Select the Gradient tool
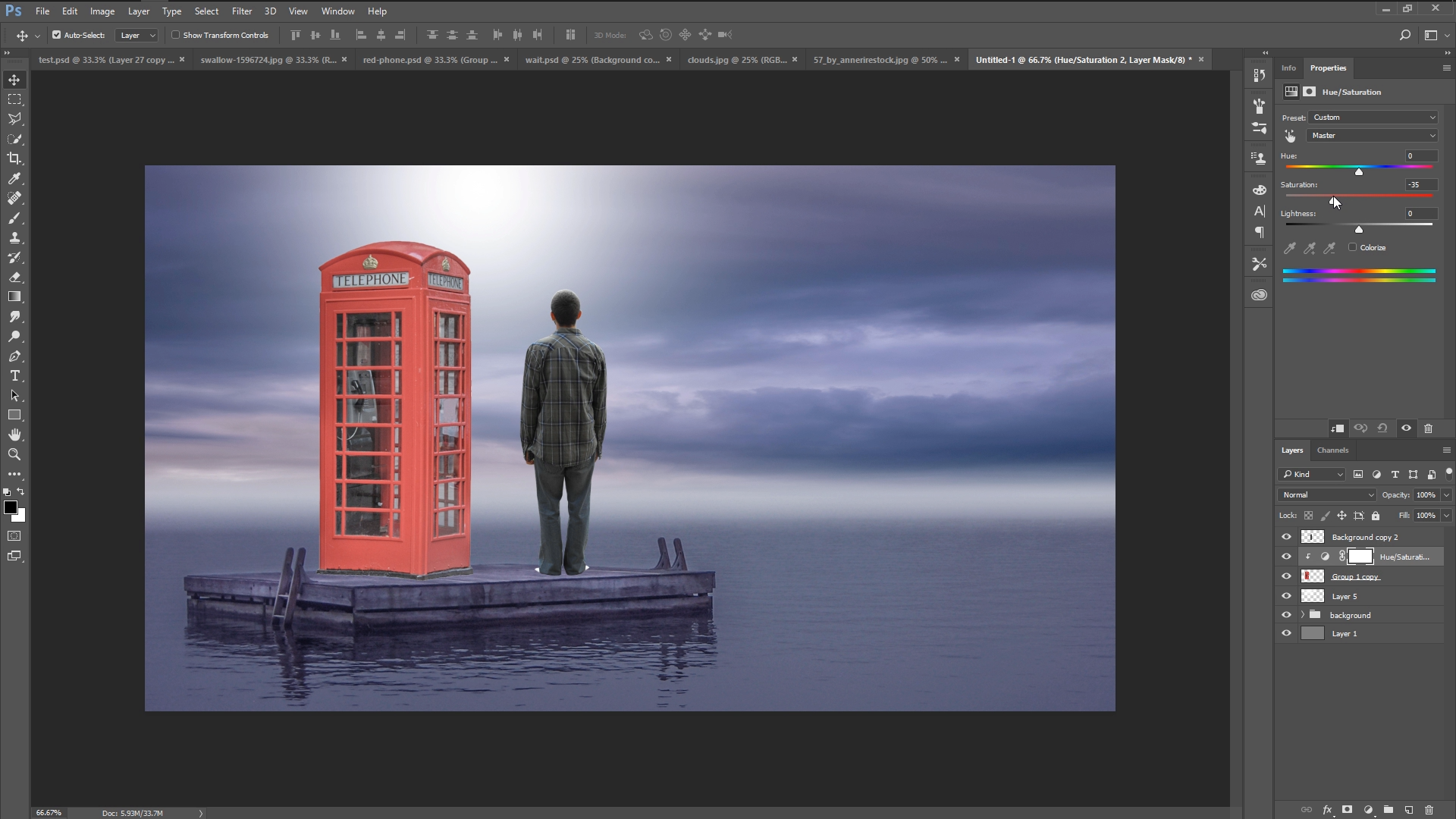This screenshot has height=819, width=1456. (14, 297)
